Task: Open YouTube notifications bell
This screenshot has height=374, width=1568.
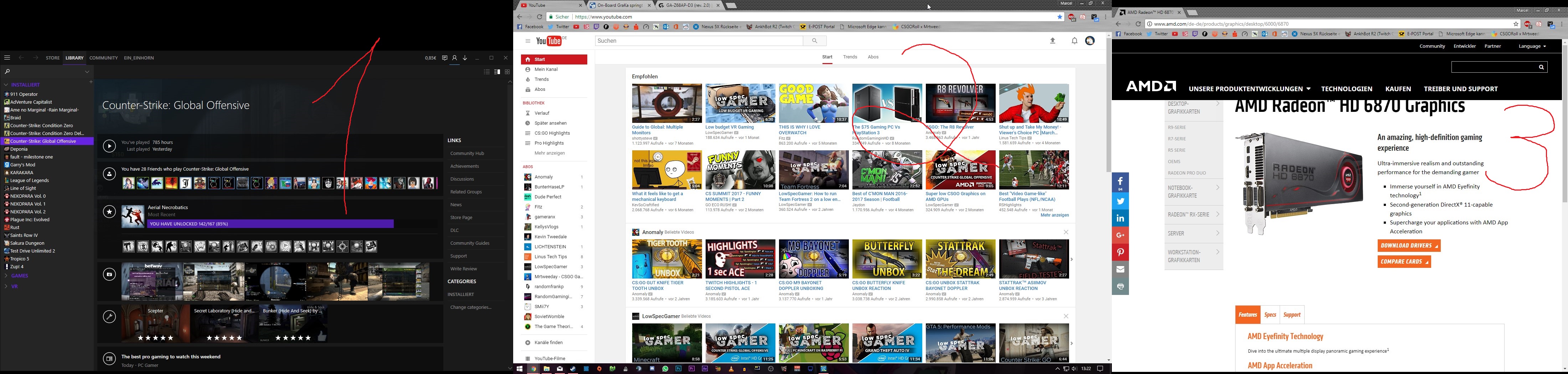Action: (x=1074, y=41)
